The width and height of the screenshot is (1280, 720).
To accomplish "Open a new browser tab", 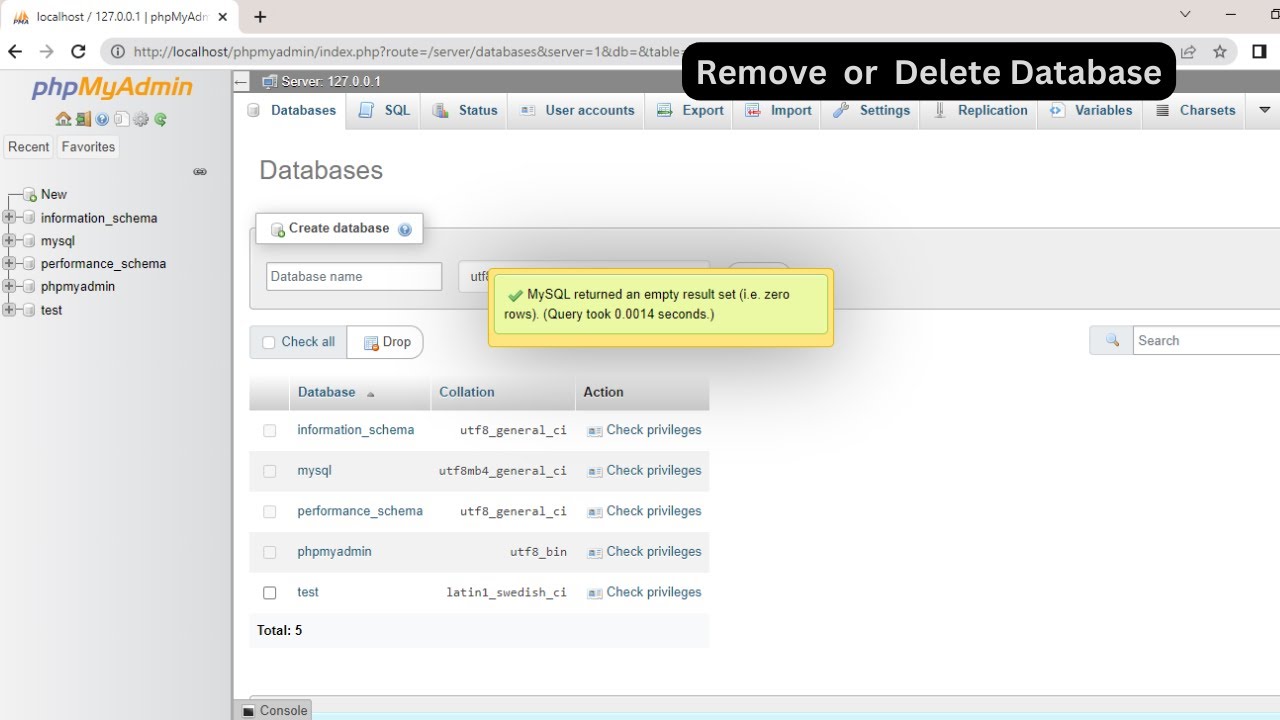I will (260, 17).
